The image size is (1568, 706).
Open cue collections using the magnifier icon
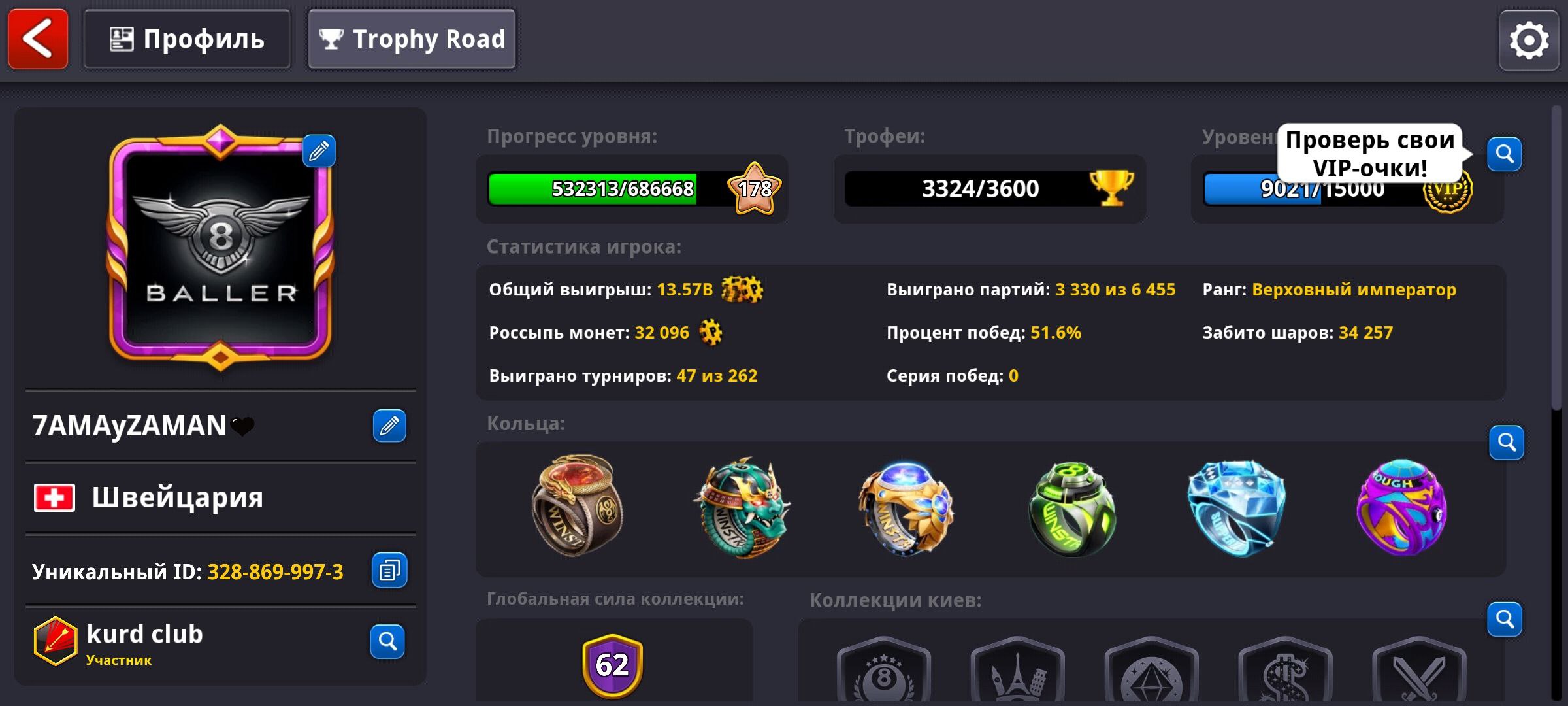point(1505,619)
